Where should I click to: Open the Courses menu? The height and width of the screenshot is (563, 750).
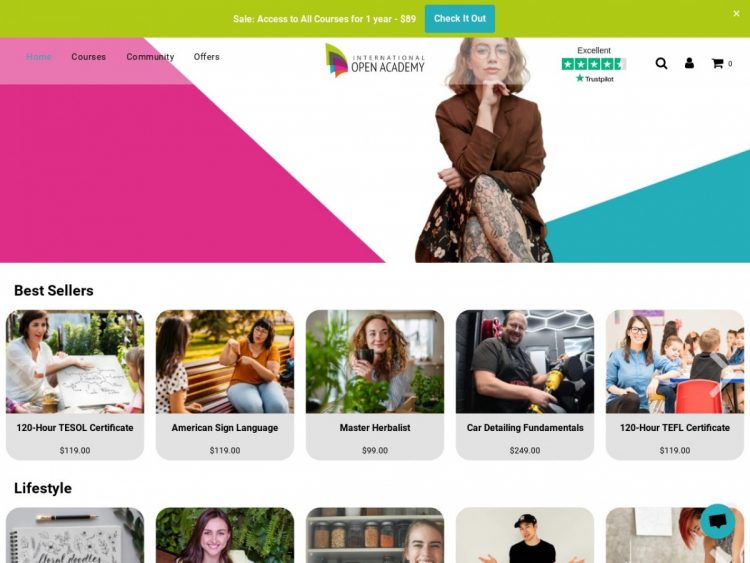pos(88,57)
